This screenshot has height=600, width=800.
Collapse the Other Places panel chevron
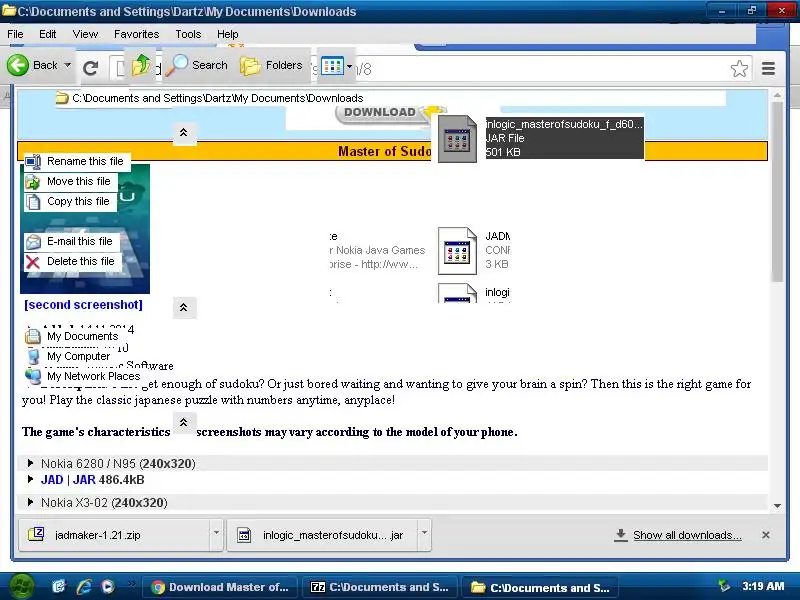pos(184,307)
